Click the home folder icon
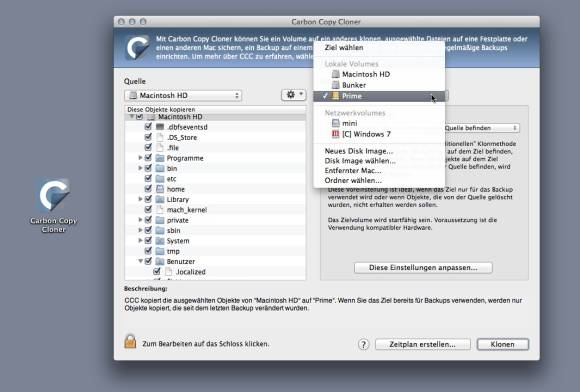Screen dimensions: 580x392 160,189
